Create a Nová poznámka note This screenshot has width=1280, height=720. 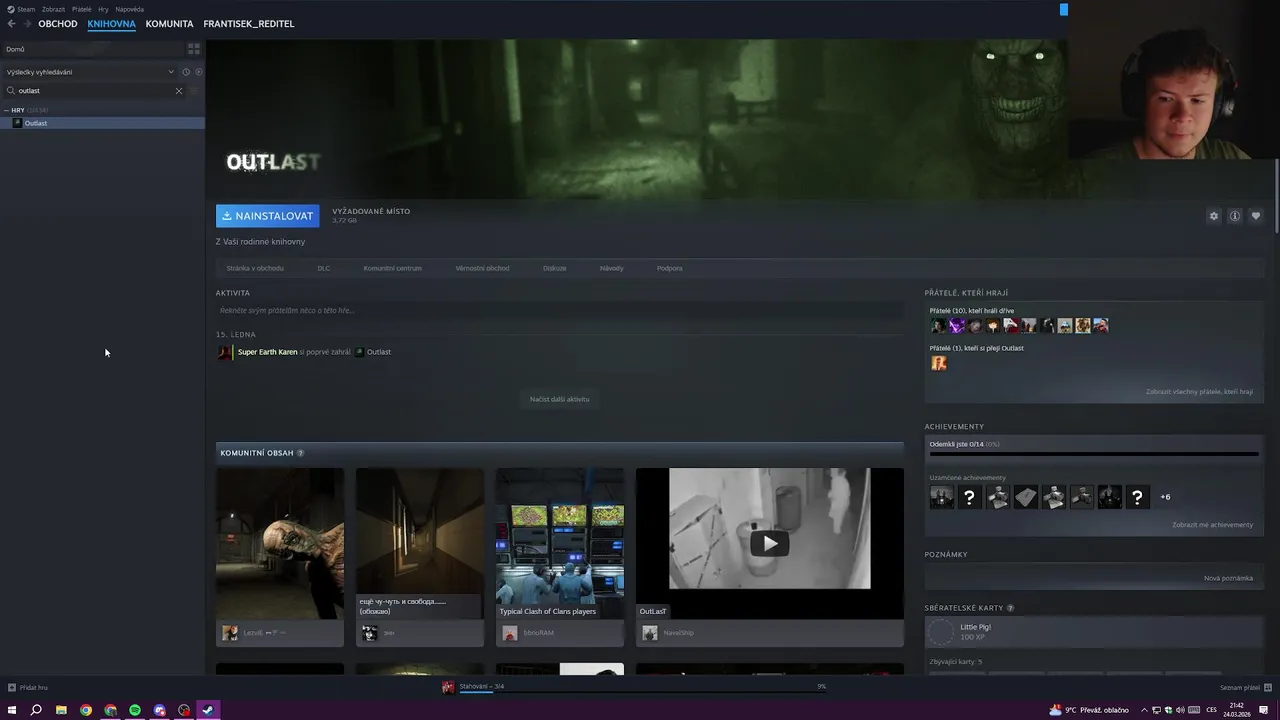click(1228, 578)
